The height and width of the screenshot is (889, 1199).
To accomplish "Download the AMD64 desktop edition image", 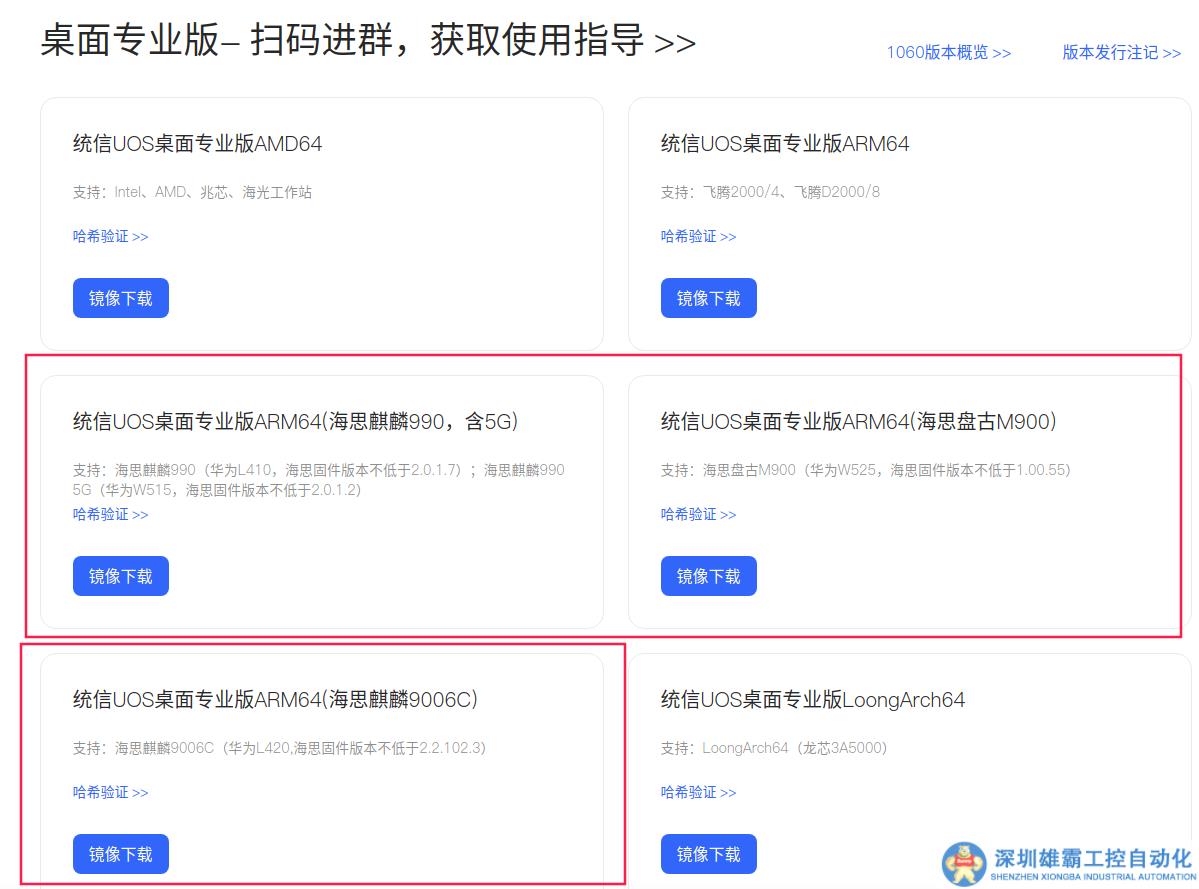I will (x=120, y=297).
